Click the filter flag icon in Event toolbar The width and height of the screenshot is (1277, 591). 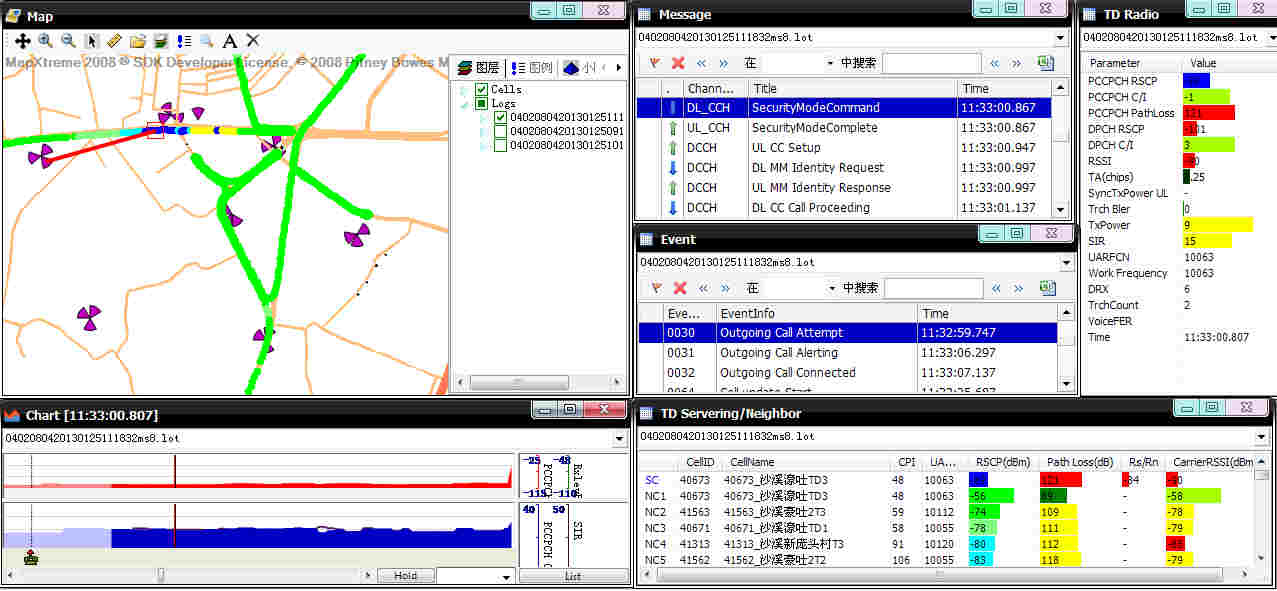tap(655, 288)
